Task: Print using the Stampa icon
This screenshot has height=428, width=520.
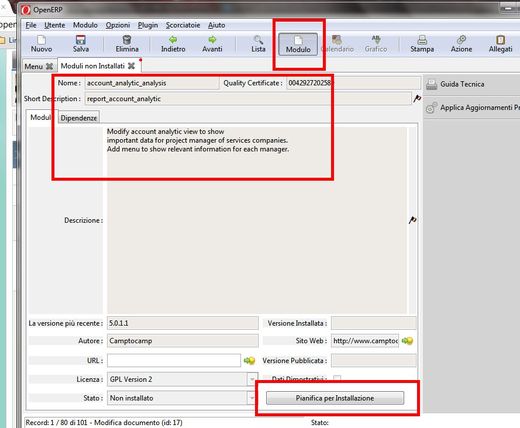Action: tap(422, 44)
